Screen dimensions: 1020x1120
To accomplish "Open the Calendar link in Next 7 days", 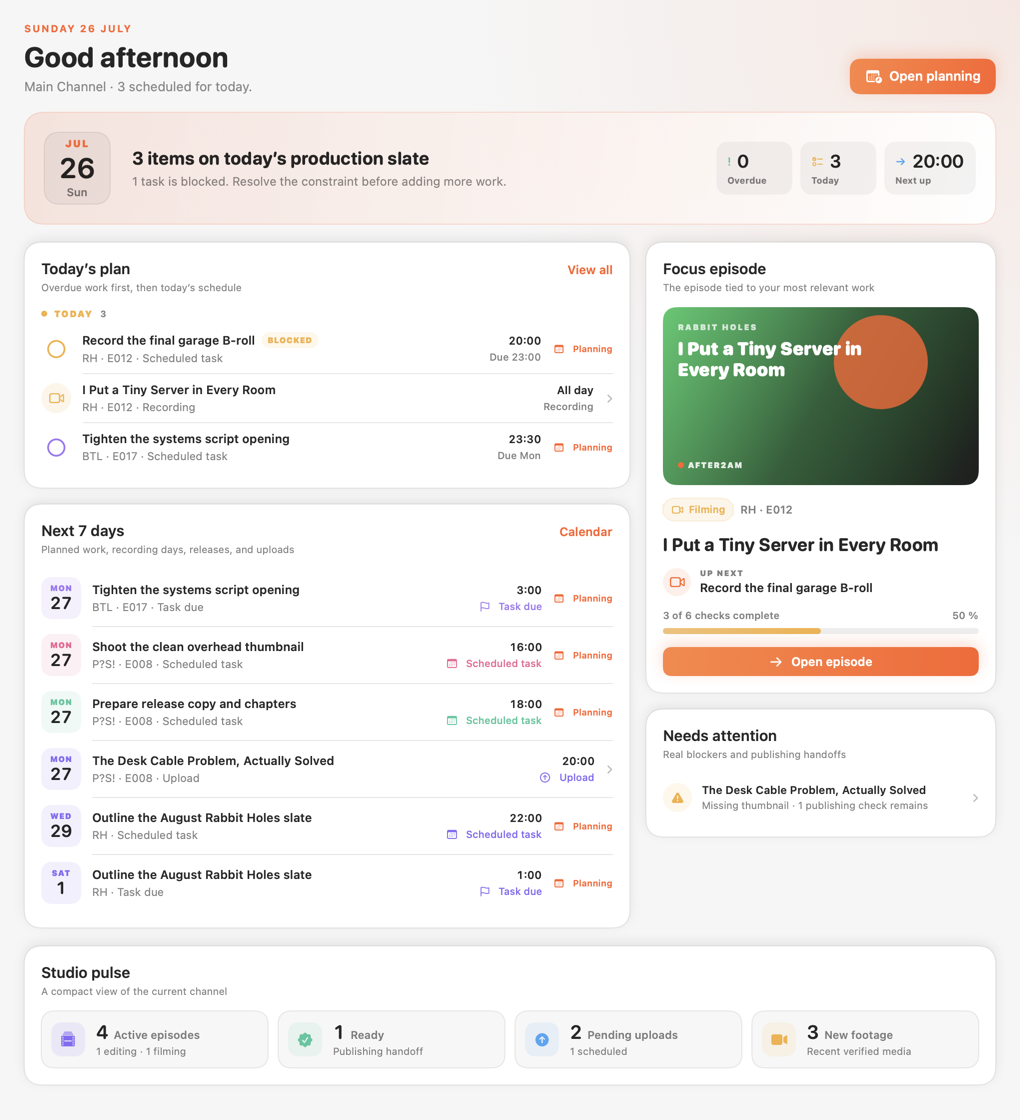I will 586,532.
